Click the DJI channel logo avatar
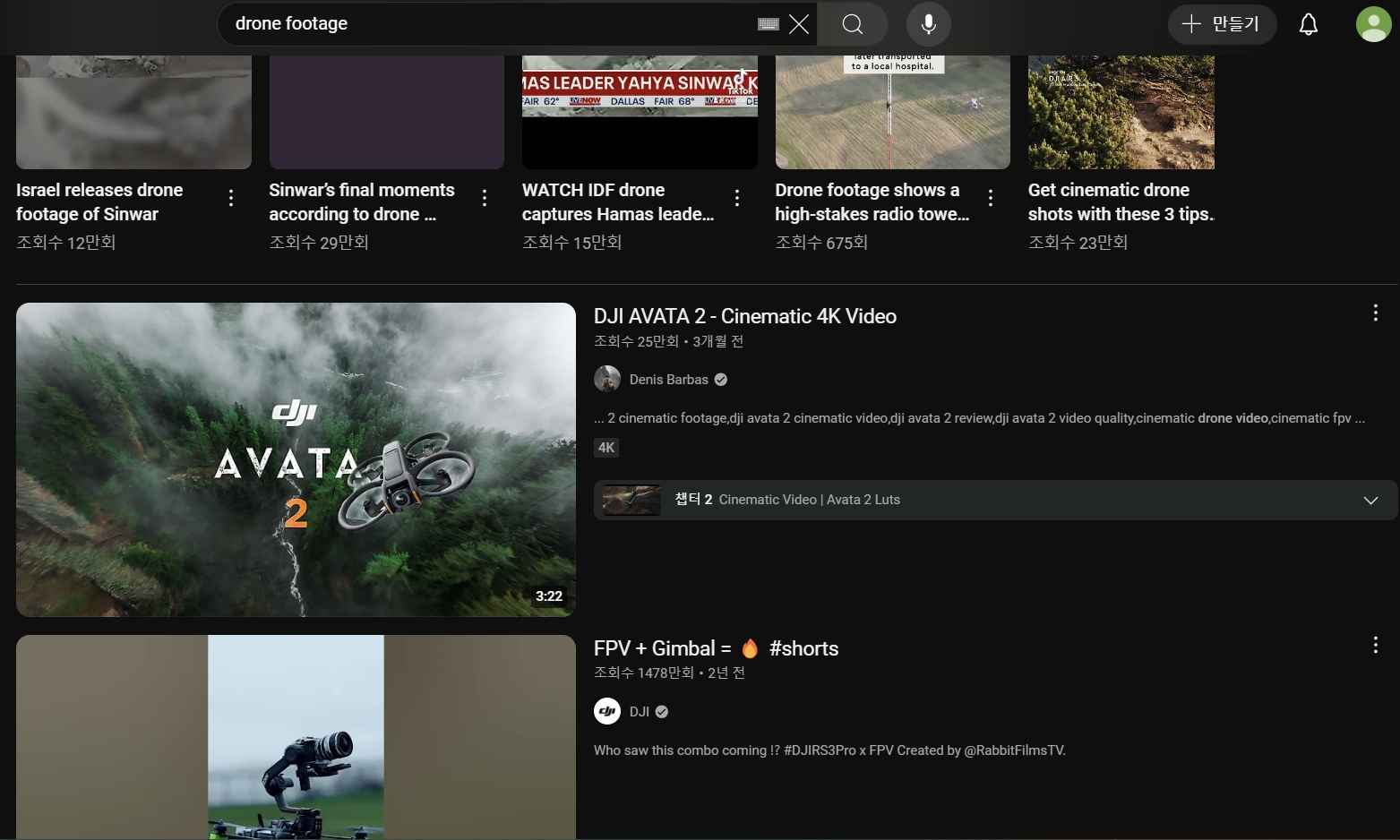The height and width of the screenshot is (840, 1400). [607, 711]
